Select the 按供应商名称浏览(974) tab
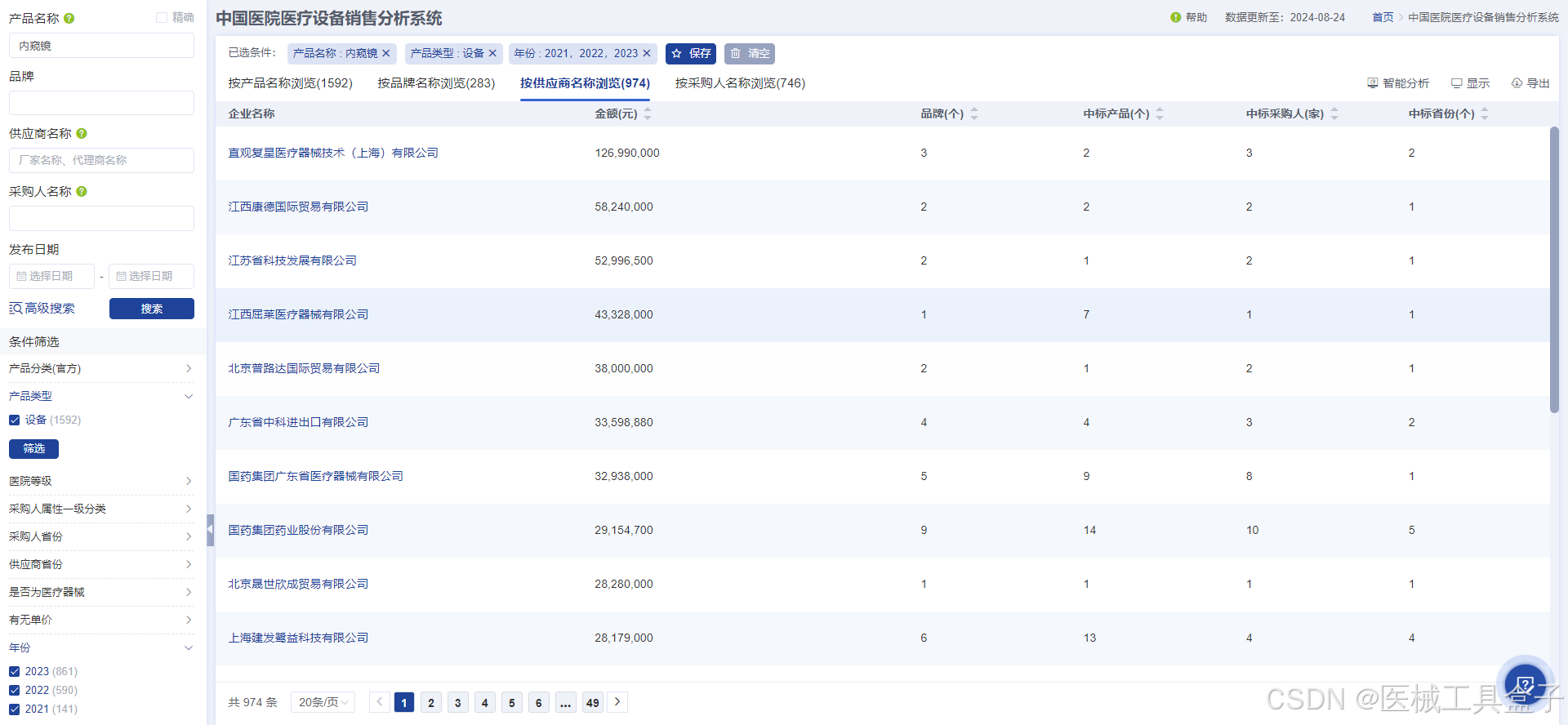This screenshot has width=1568, height=725. [x=585, y=83]
